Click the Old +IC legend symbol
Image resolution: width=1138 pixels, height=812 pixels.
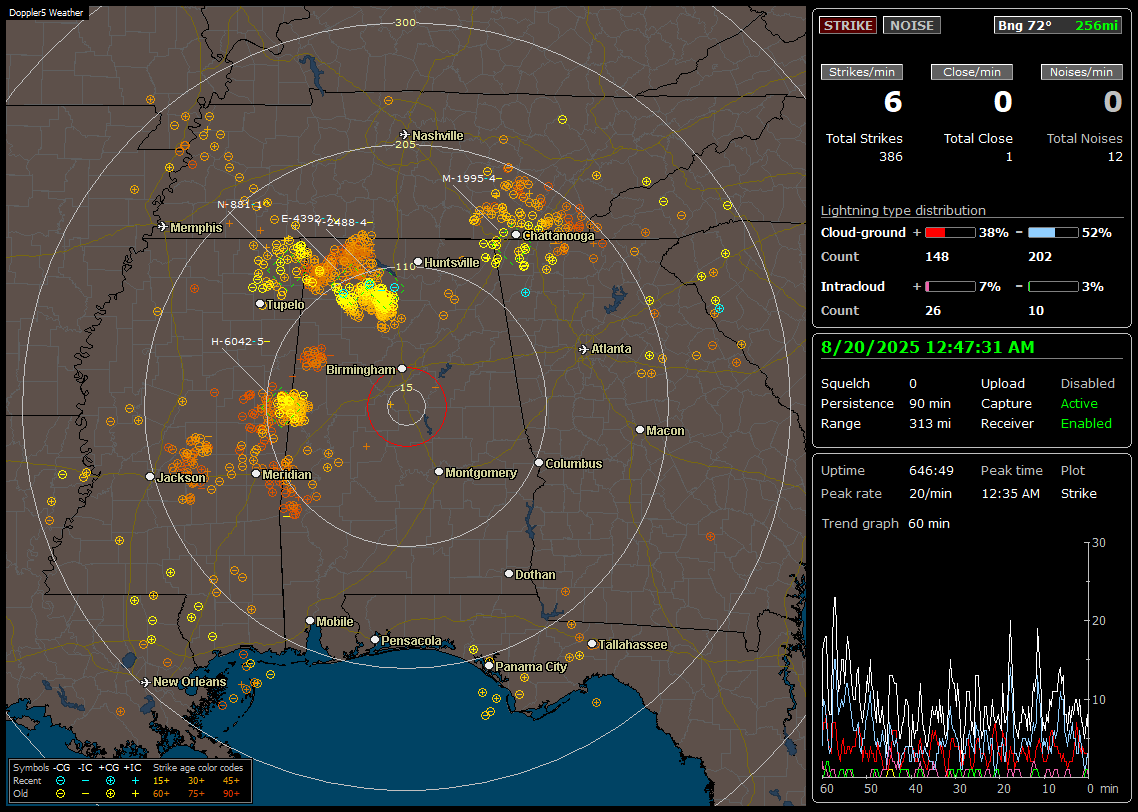coord(135,794)
